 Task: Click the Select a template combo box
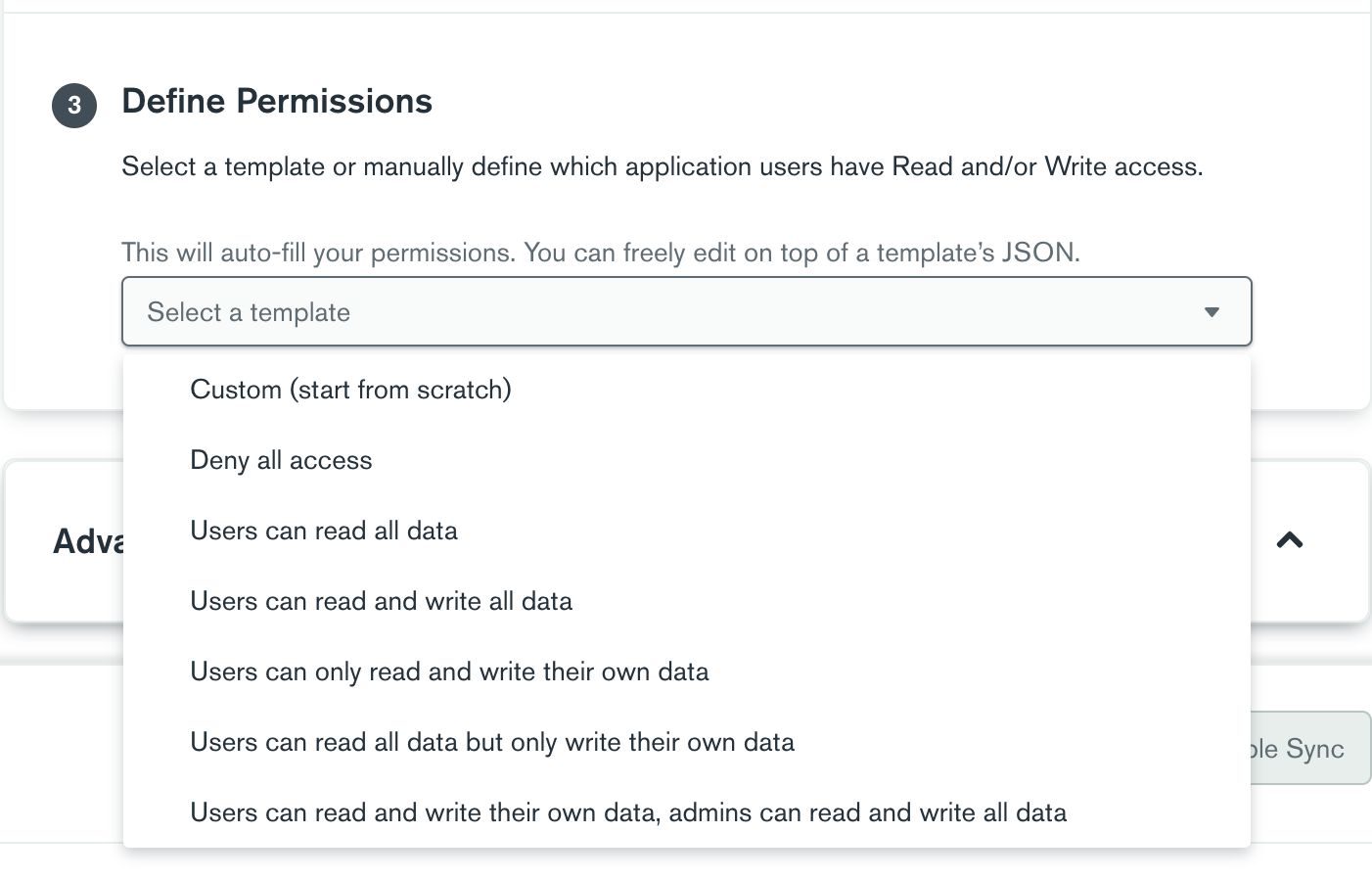685,312
